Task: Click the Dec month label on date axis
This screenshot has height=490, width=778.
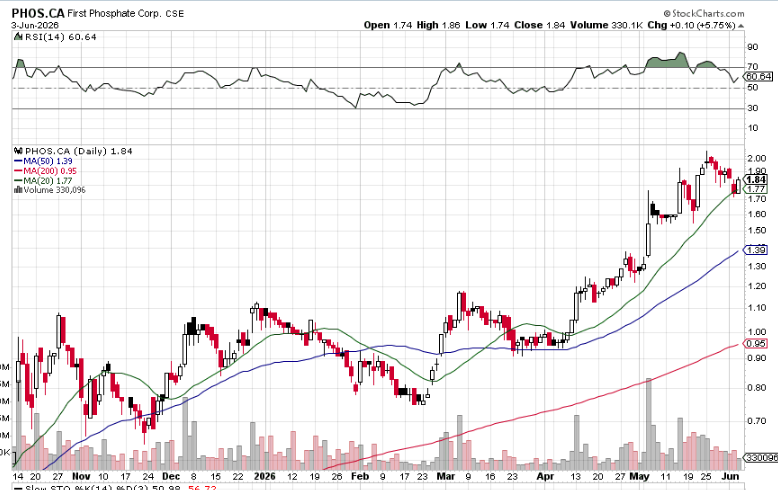Action: click(x=171, y=476)
